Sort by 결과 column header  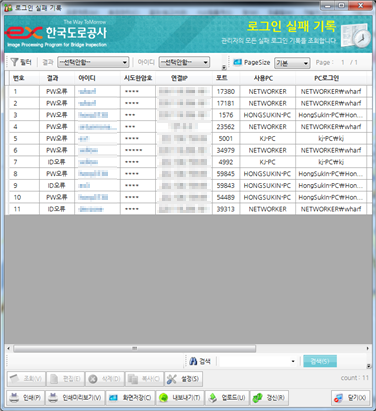coord(57,78)
